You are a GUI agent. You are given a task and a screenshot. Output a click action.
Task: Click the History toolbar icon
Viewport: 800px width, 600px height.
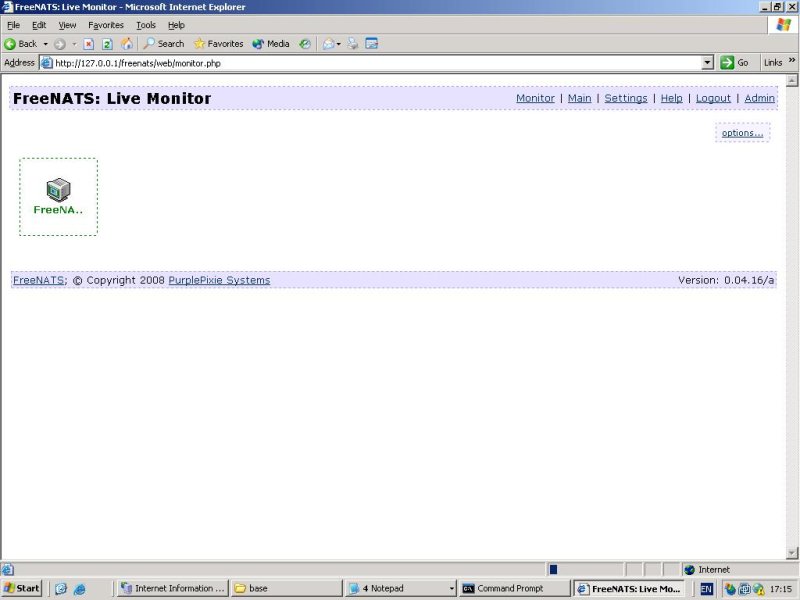pos(305,44)
